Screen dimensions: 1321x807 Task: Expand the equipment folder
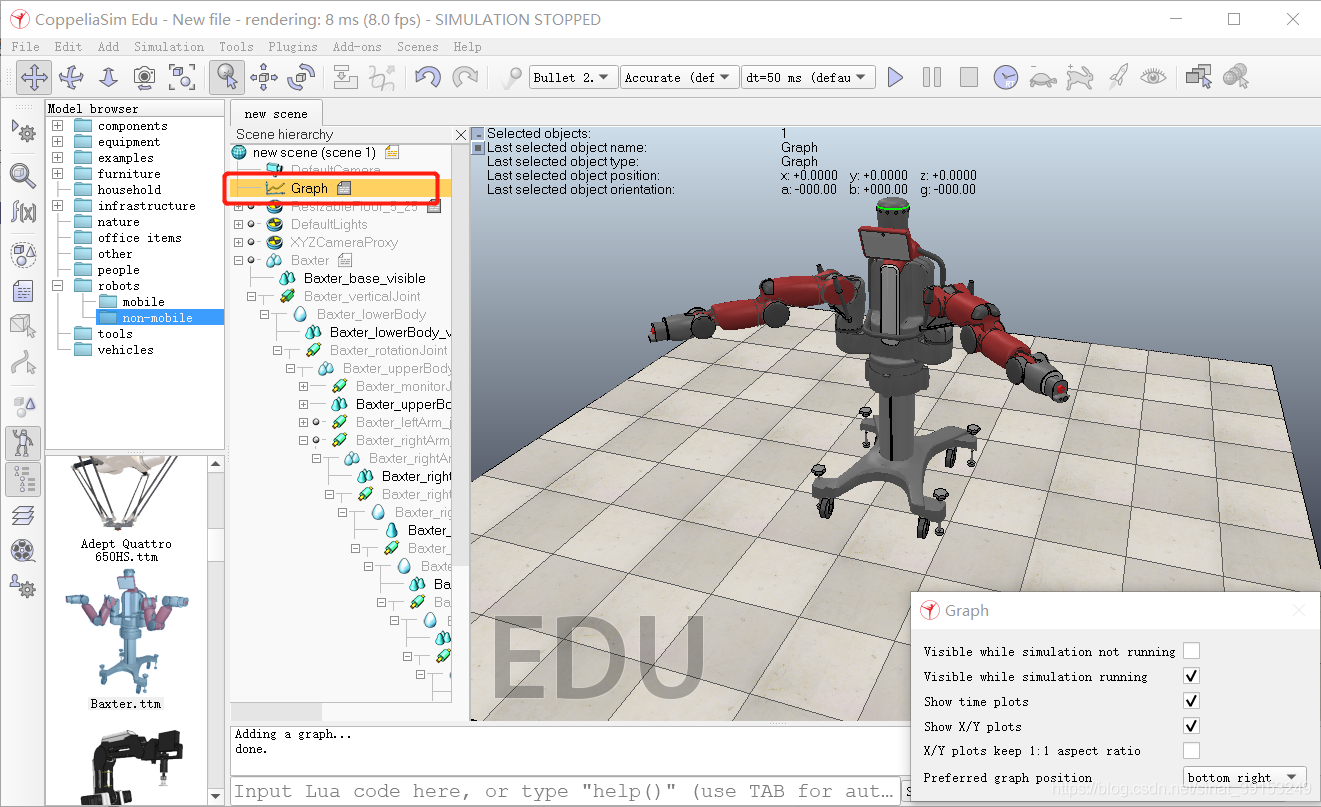coord(58,142)
